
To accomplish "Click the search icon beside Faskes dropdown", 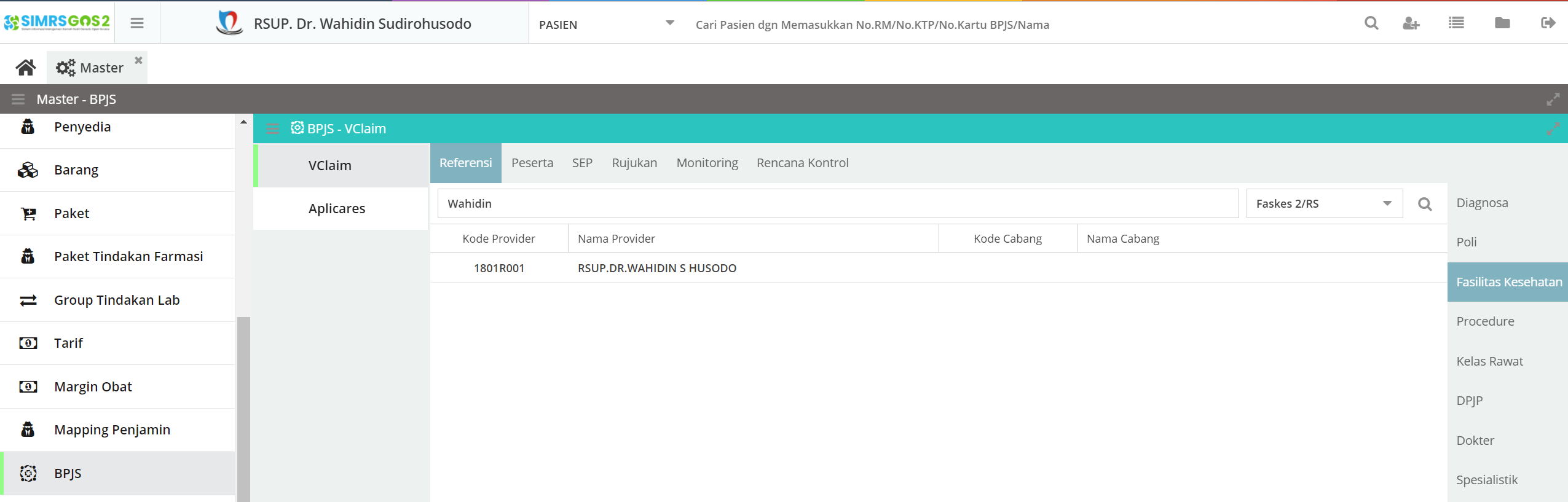I will click(x=1425, y=204).
